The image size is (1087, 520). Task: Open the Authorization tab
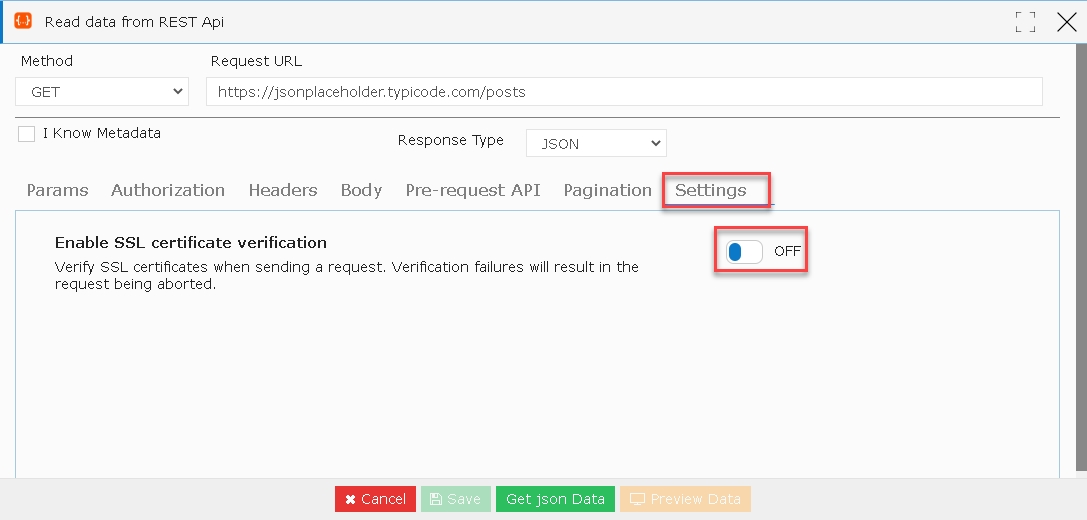click(168, 190)
